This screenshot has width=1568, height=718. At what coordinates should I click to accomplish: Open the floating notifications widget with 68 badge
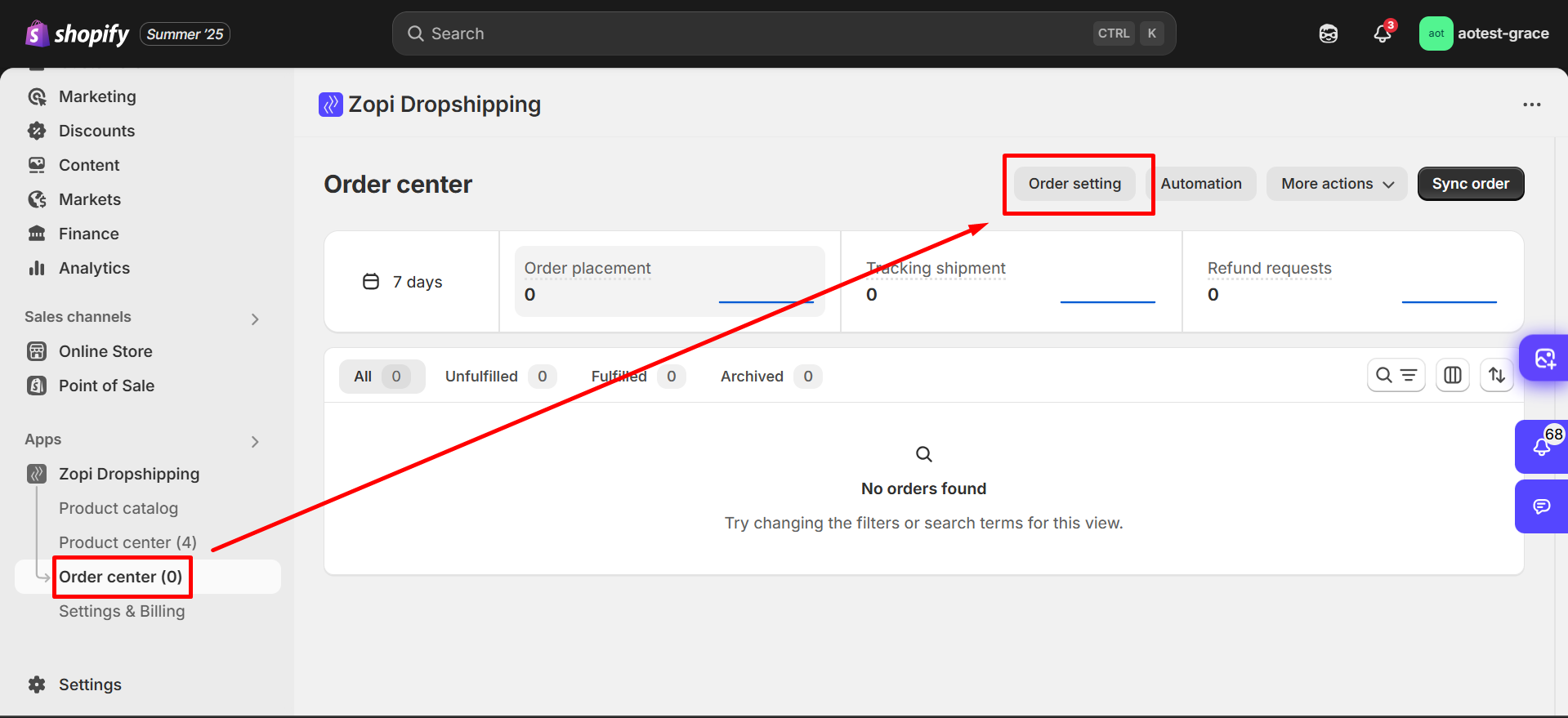pos(1542,447)
